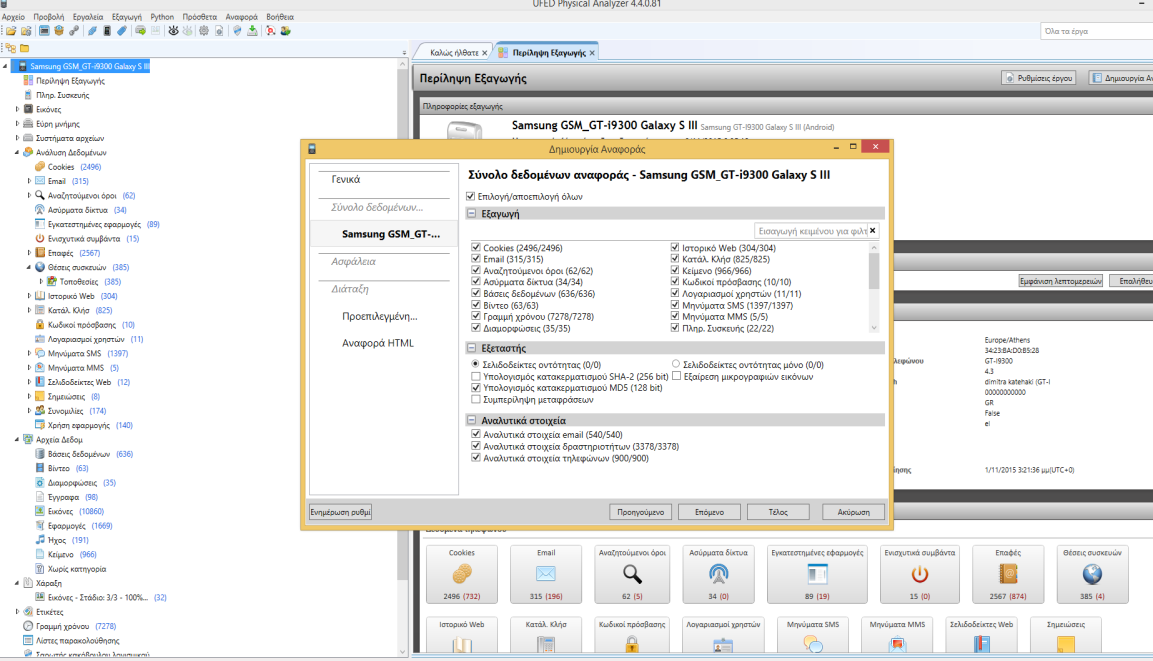
Task: Select Ασφάλεια in the dialog sidebar
Action: 353,262
